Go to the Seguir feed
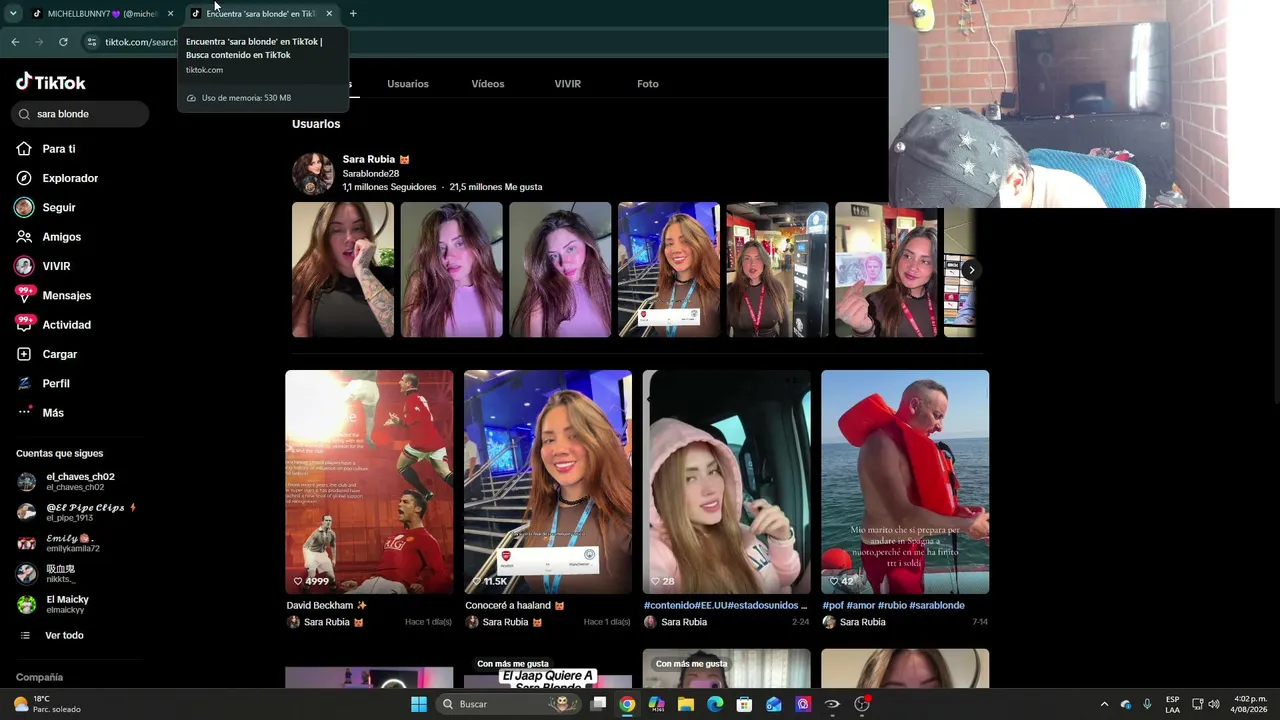 click(x=46, y=207)
